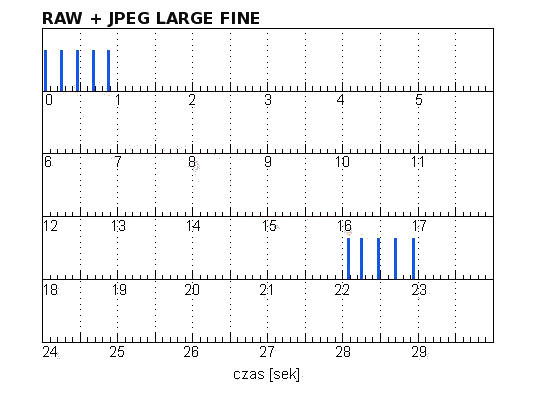Click the axis number 14
Image resolution: width=538 pixels, height=398 pixels.
[x=193, y=226]
